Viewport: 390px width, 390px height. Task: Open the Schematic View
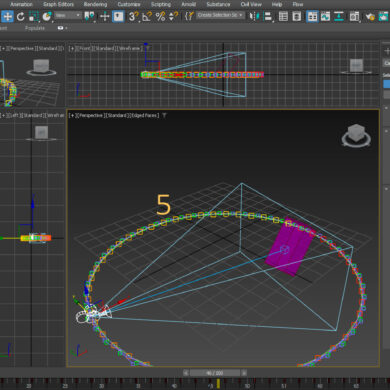coord(339,16)
